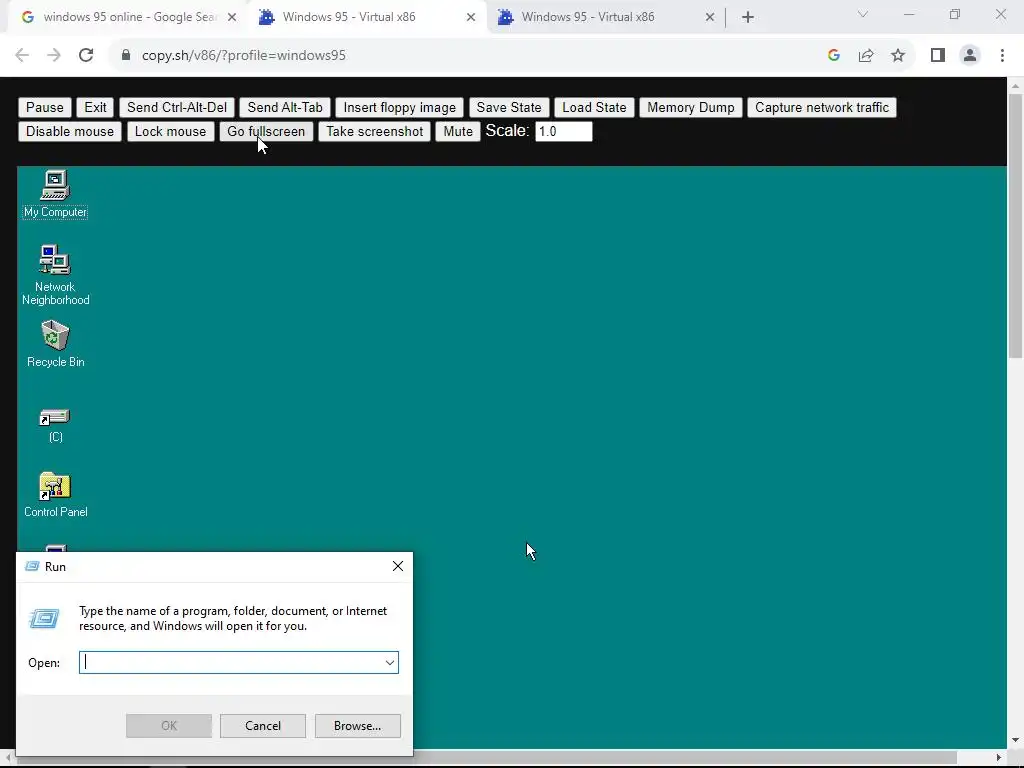Click the horizontal scrollbar right arrow
This screenshot has height=768, width=1024.
click(x=999, y=758)
